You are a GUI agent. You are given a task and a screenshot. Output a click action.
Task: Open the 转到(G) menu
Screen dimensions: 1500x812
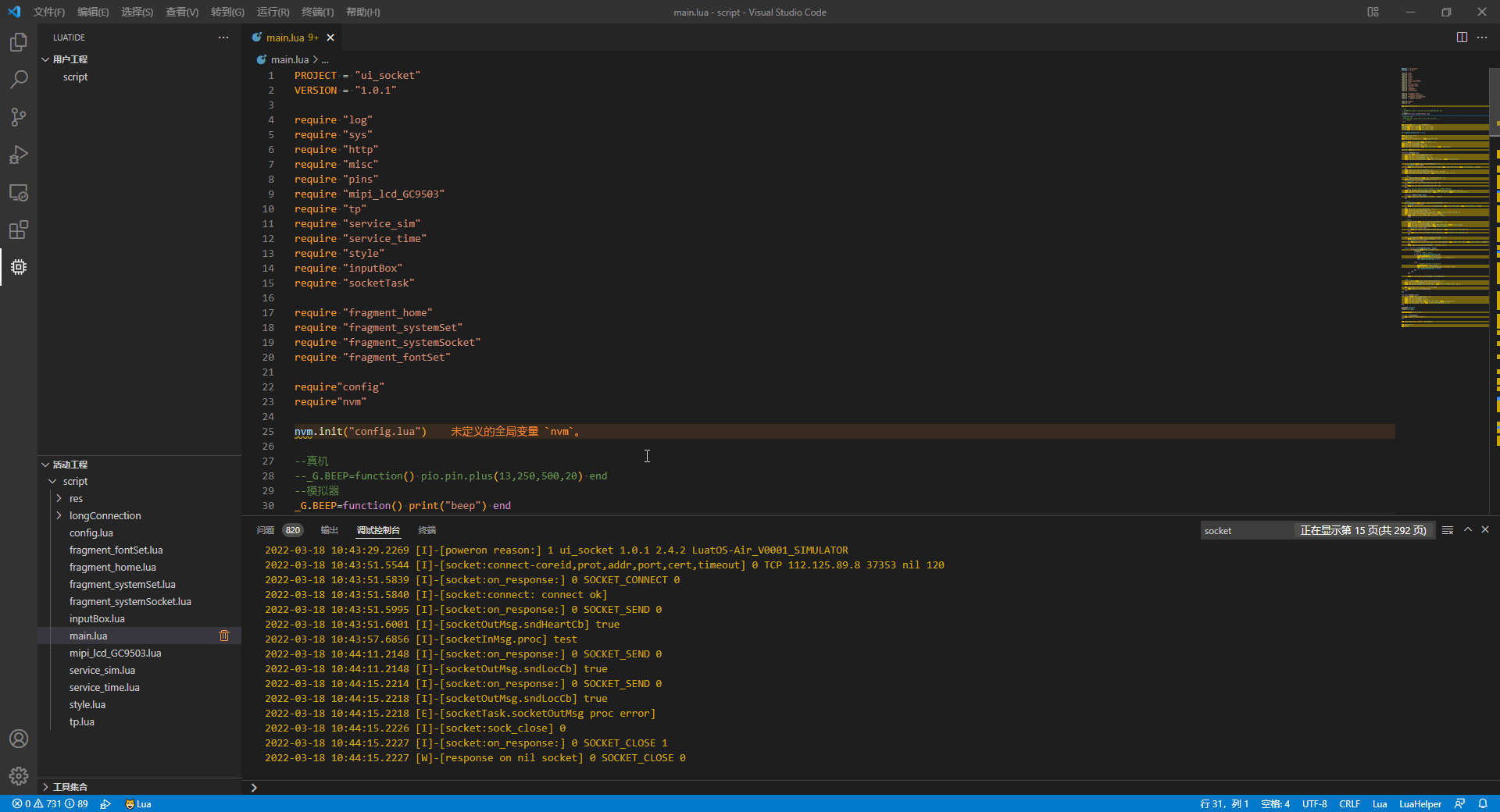coord(227,12)
